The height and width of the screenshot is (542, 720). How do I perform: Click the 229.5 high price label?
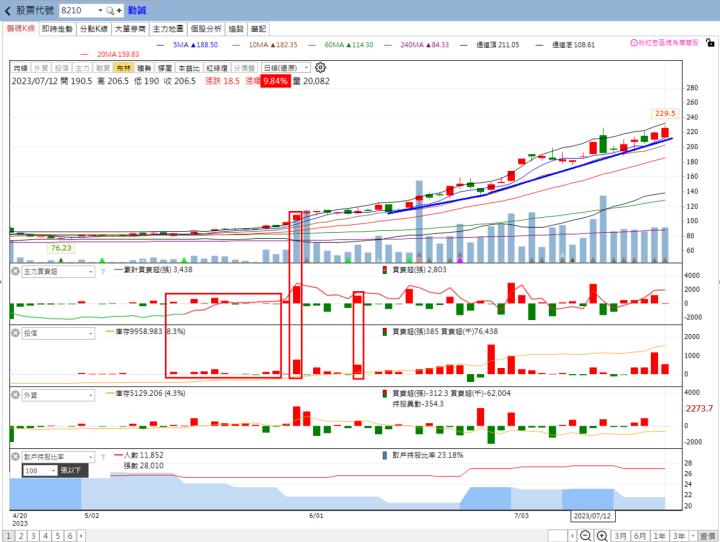click(665, 113)
